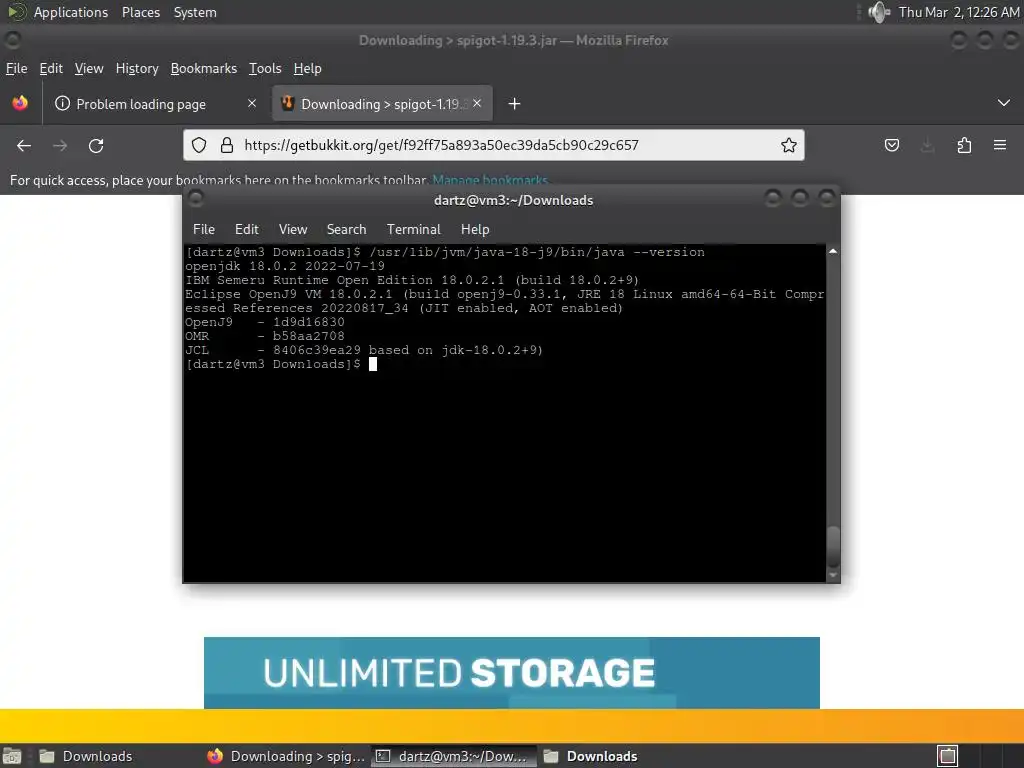Image resolution: width=1024 pixels, height=768 pixels.
Task: Open the tracking protection shield icon
Action: tap(199, 145)
